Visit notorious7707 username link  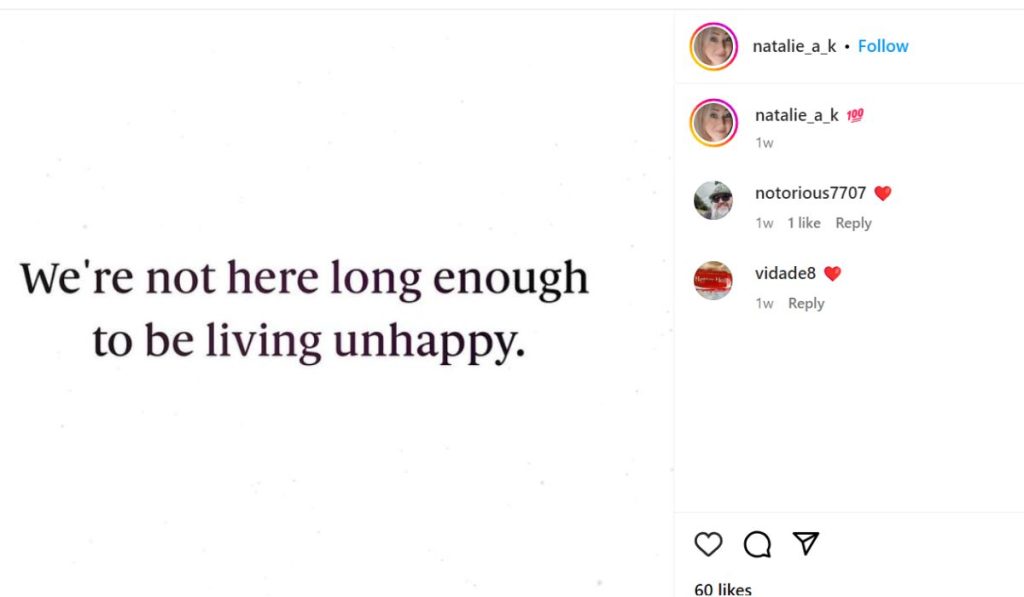(x=810, y=193)
